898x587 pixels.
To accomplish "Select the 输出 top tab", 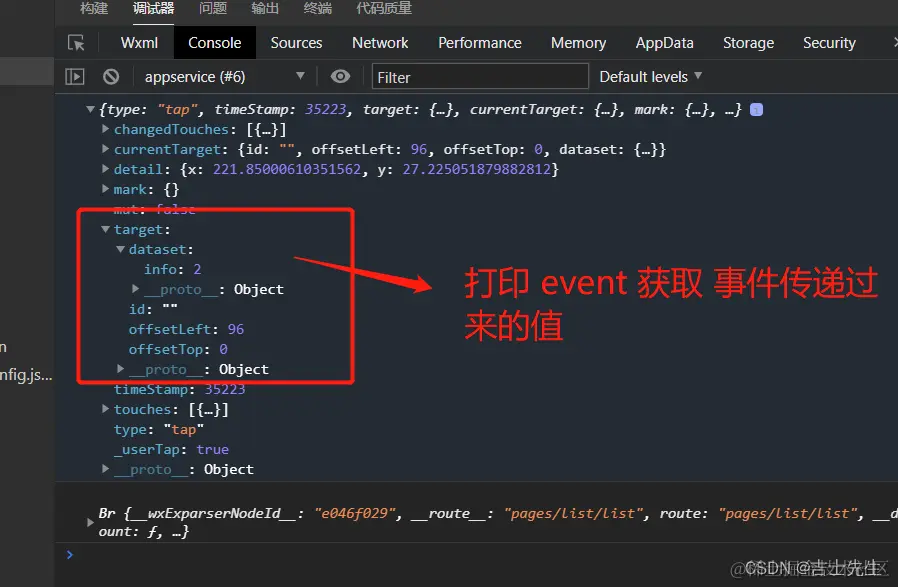I will [265, 8].
